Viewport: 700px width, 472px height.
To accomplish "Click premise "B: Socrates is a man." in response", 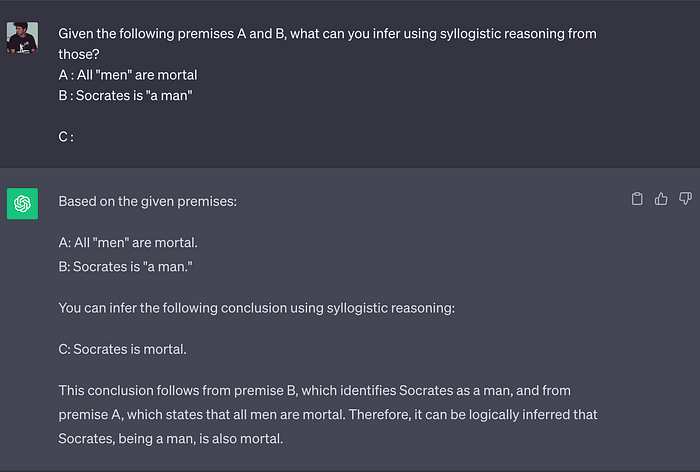I will [125, 267].
